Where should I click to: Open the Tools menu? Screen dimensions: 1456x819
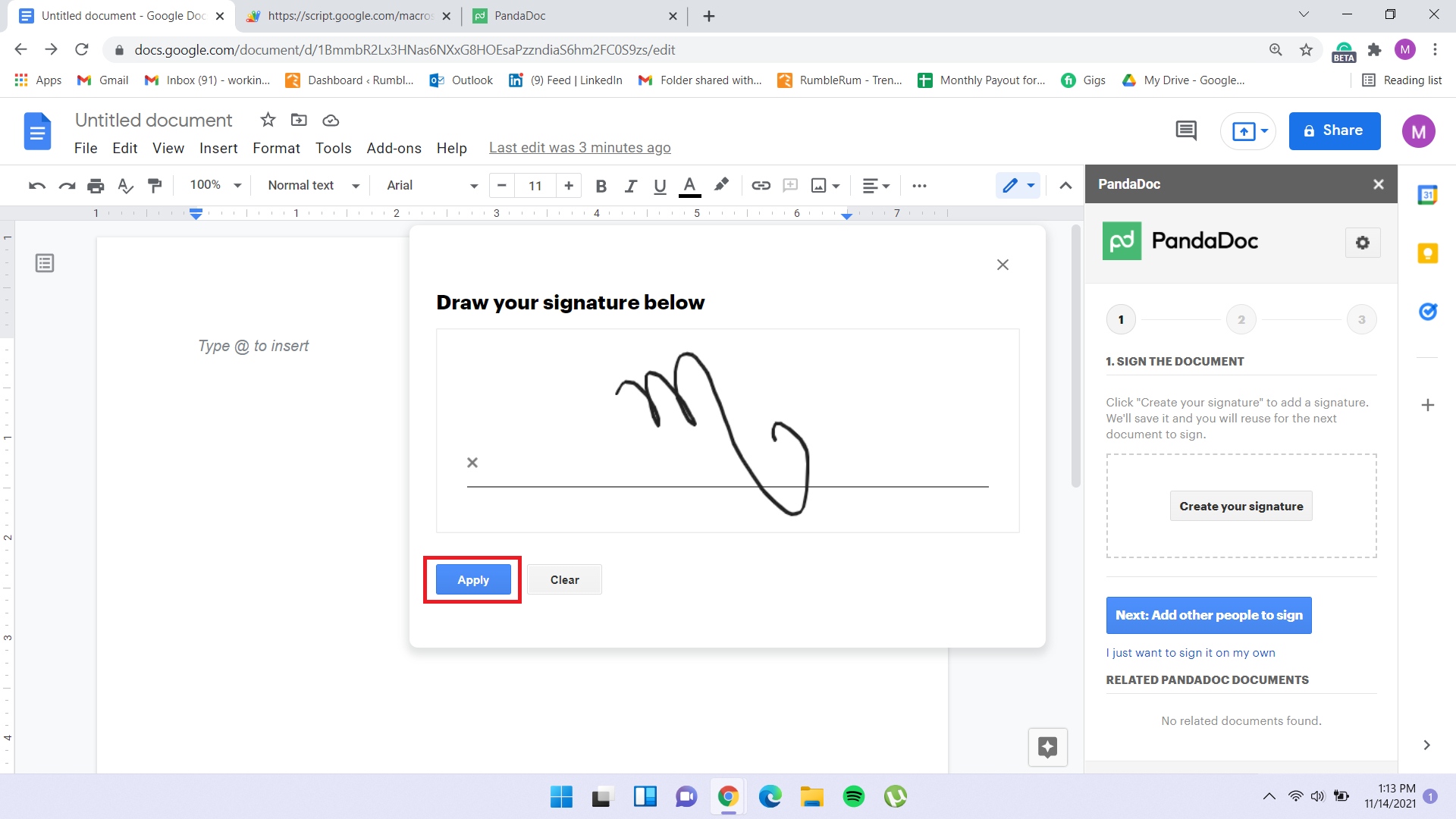point(333,148)
